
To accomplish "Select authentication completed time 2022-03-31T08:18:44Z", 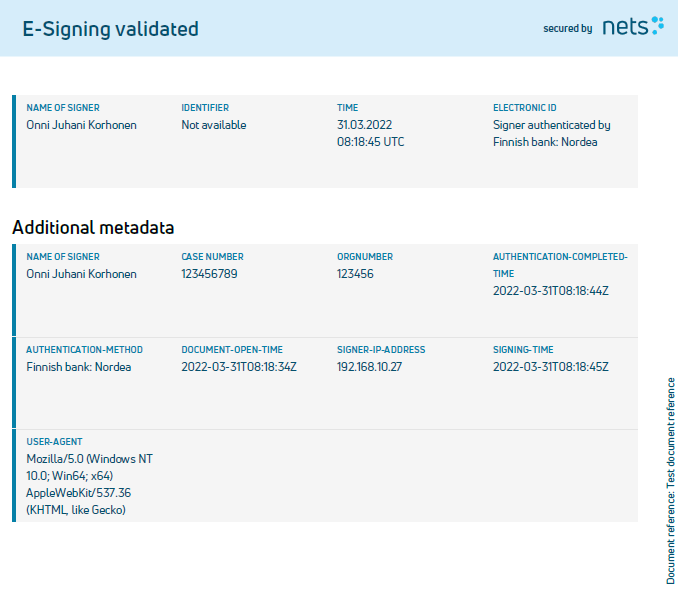I will (550, 291).
